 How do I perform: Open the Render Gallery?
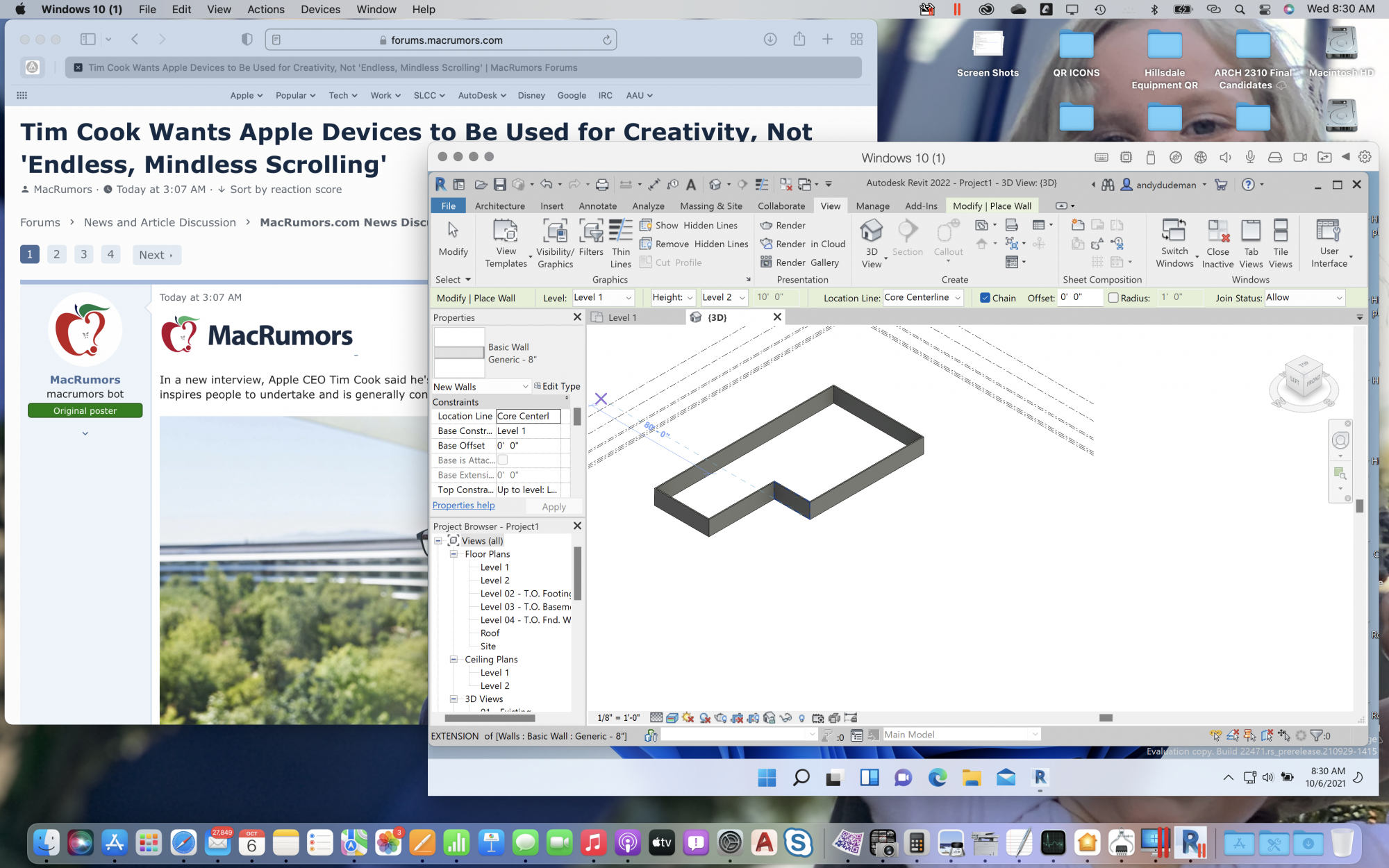[800, 262]
